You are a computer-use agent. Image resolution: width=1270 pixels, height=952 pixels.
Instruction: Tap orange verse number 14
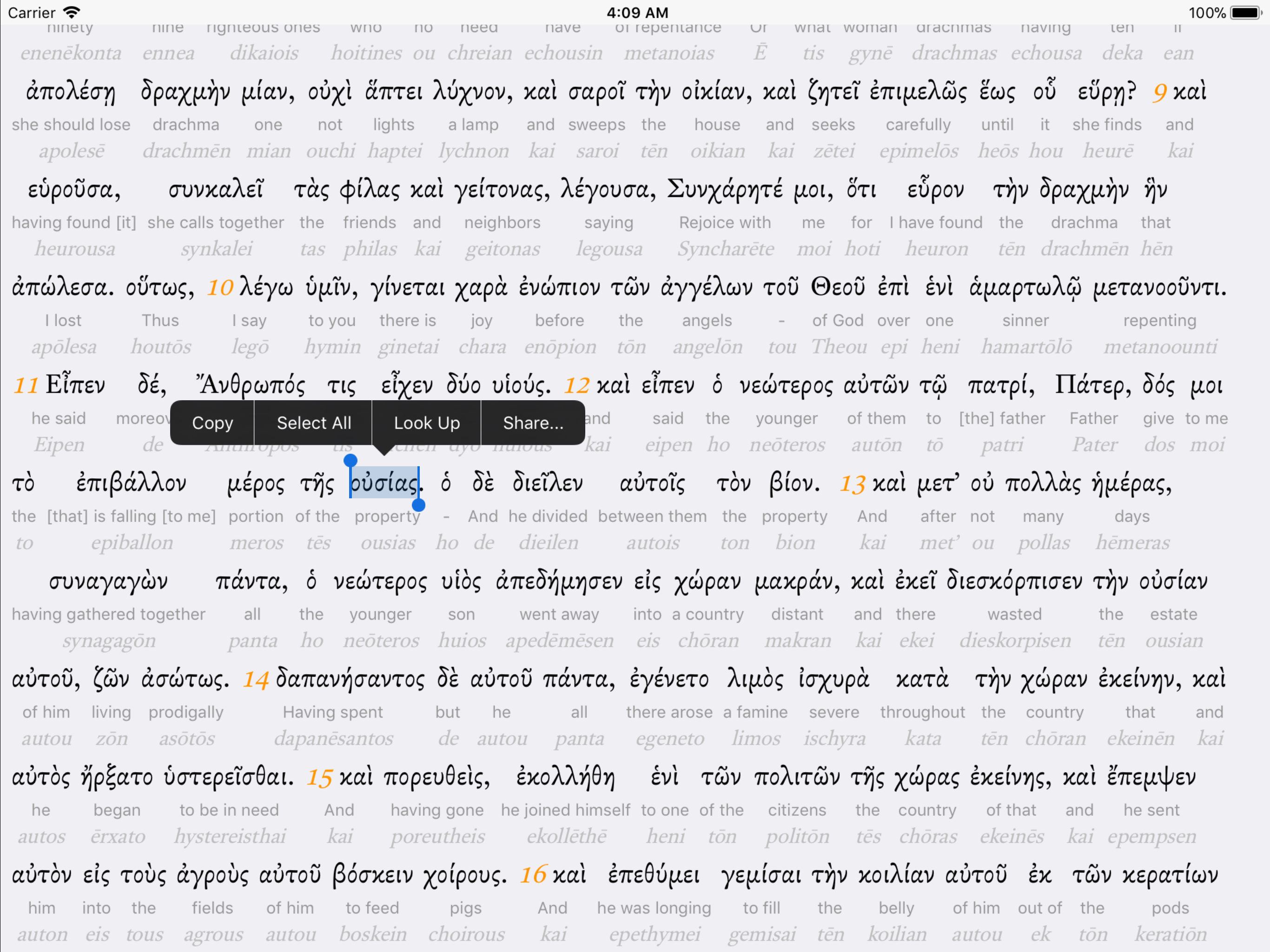[x=256, y=680]
